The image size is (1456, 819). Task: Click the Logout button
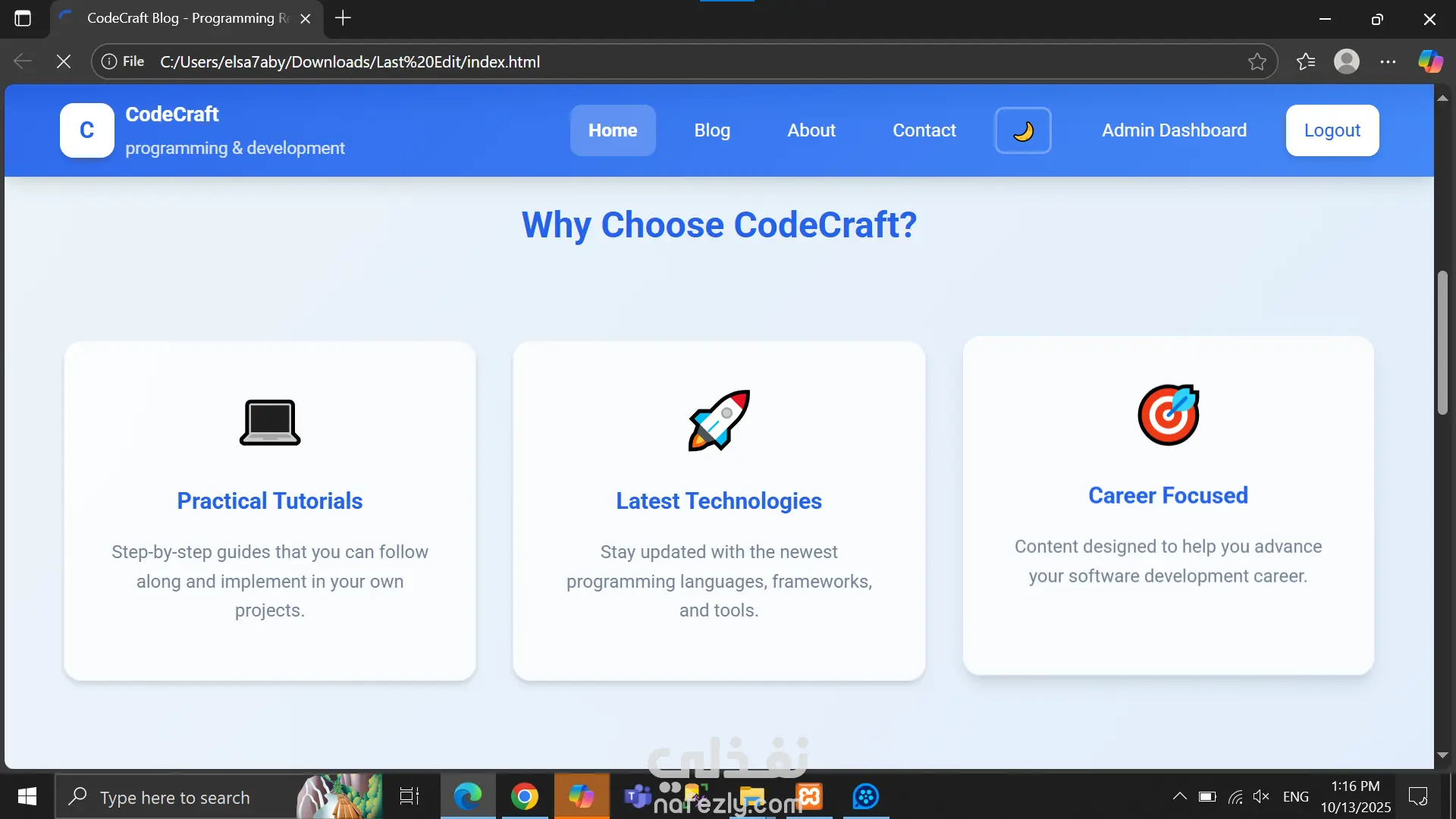pyautogui.click(x=1332, y=130)
